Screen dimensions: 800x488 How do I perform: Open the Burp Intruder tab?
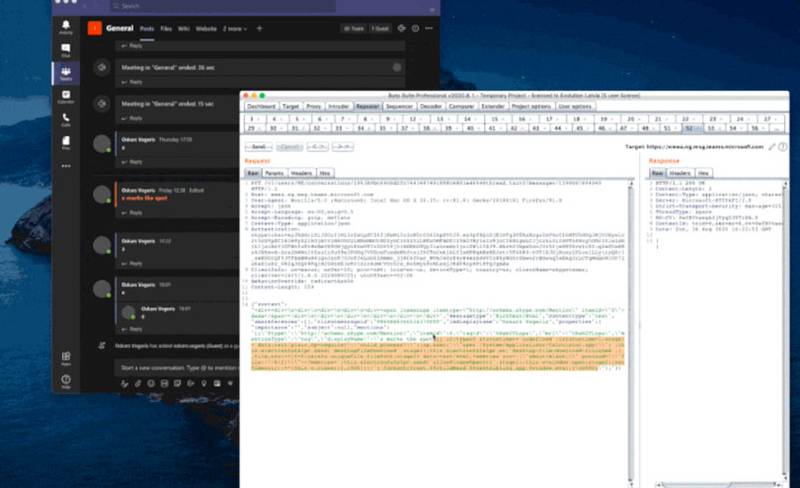click(x=338, y=106)
